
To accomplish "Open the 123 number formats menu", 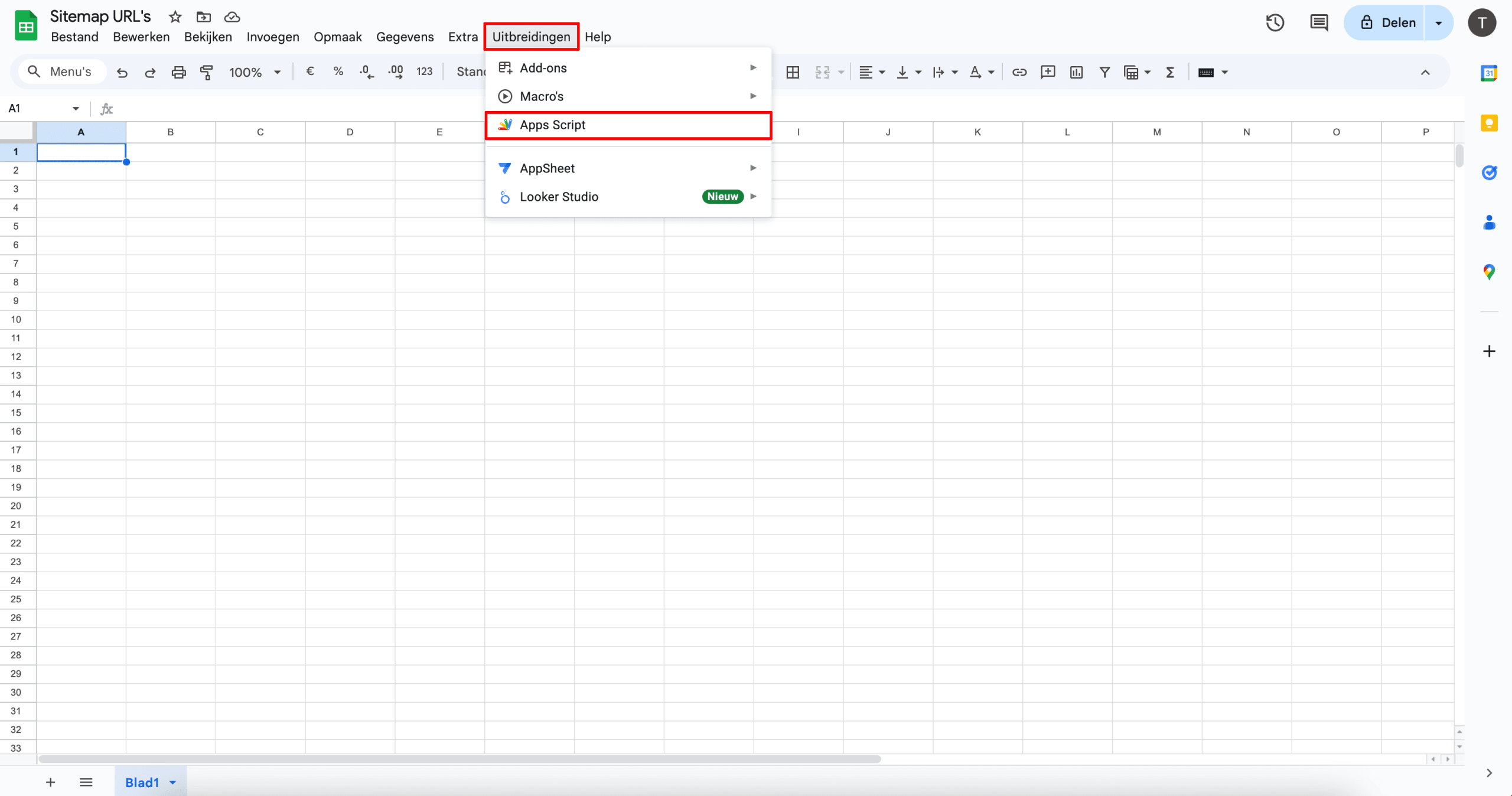I will coord(424,72).
